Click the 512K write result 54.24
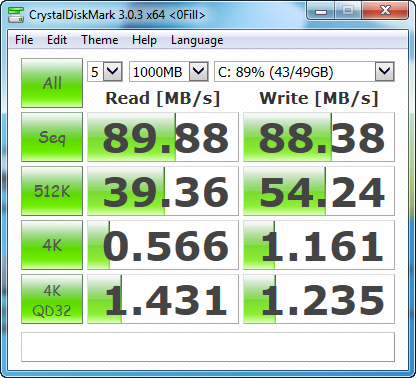 (319, 191)
